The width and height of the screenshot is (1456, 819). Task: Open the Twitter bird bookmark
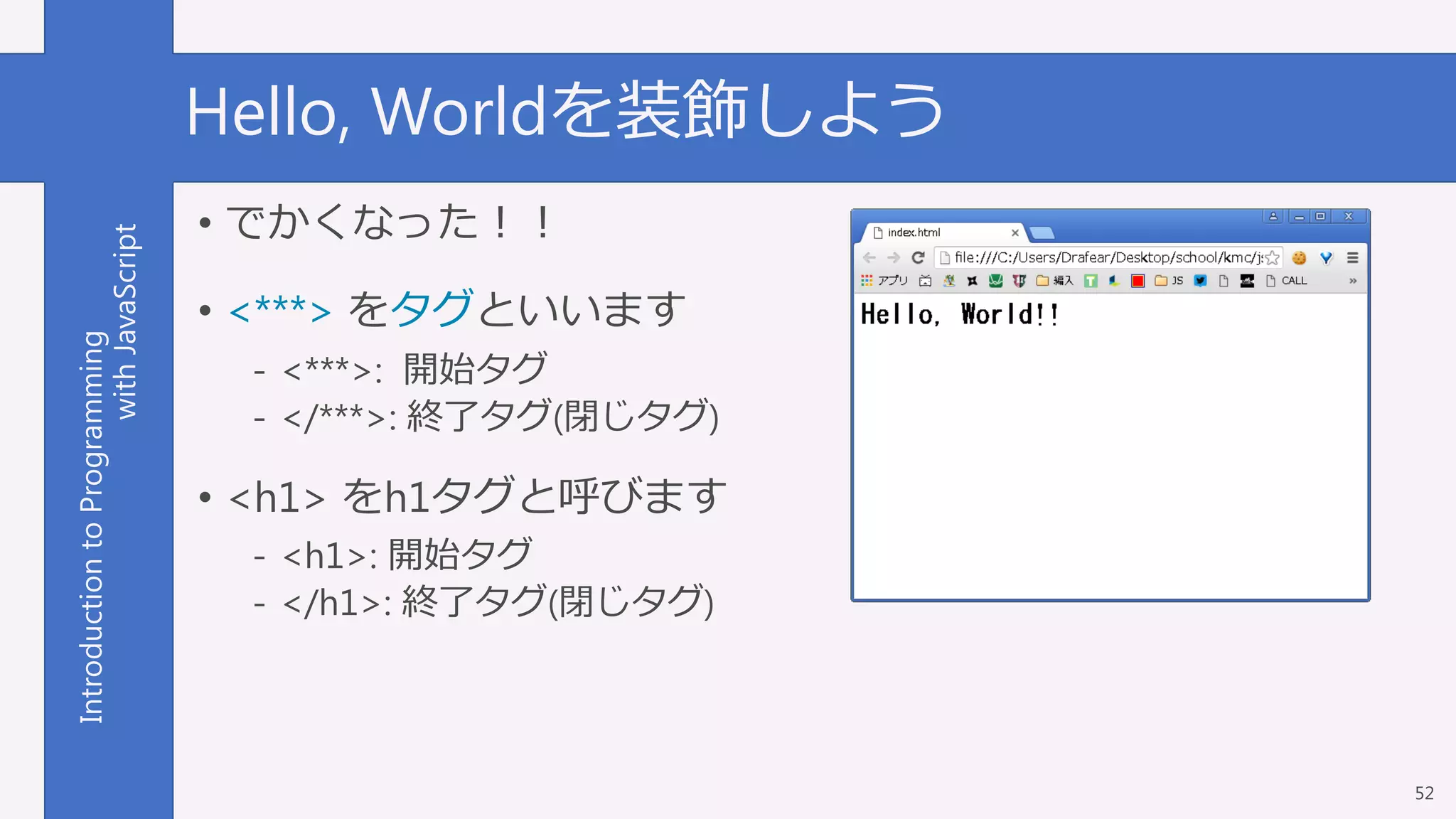click(1200, 281)
